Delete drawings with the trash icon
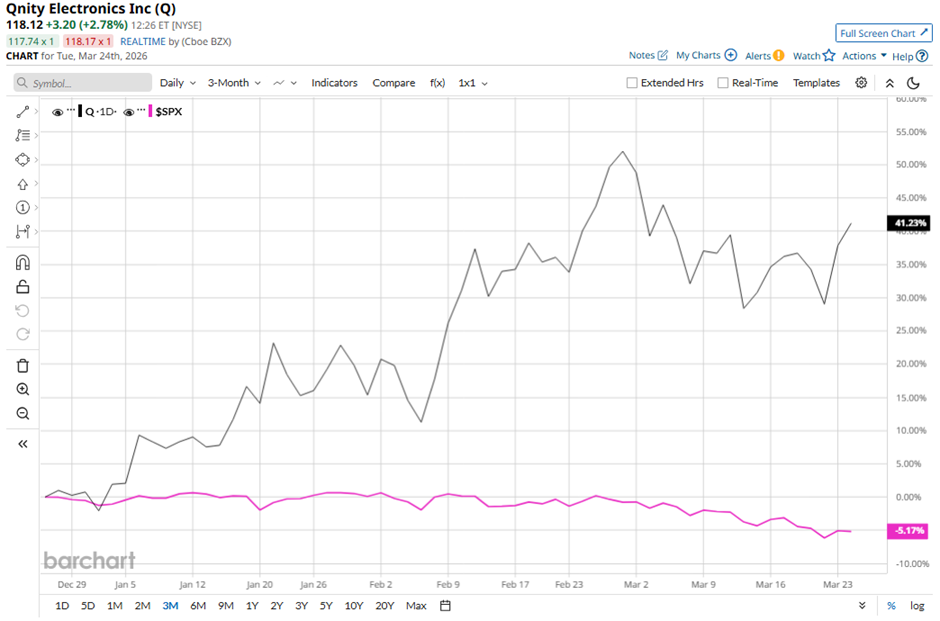This screenshot has height=621, width=940. click(22, 365)
